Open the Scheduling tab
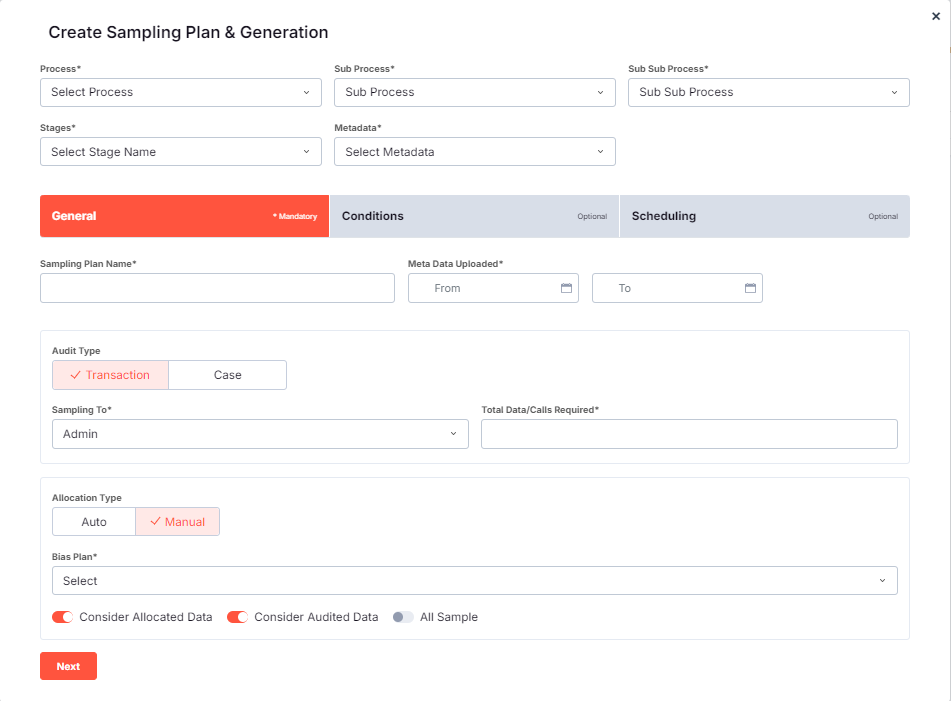 (765, 216)
